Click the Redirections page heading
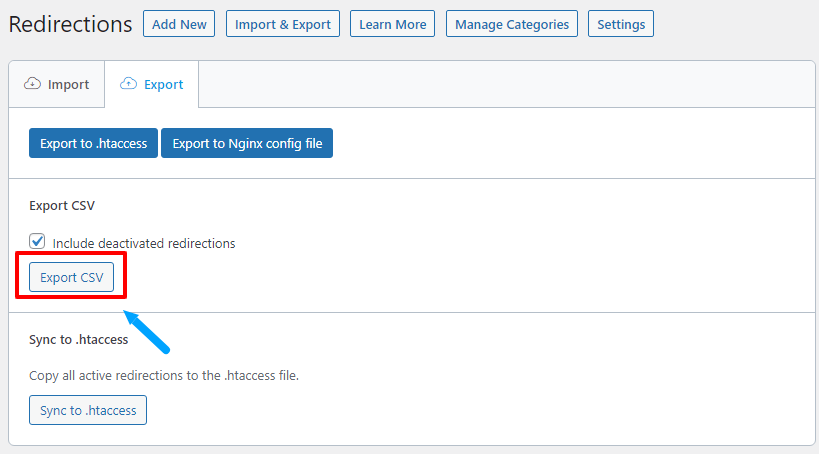 [x=70, y=24]
